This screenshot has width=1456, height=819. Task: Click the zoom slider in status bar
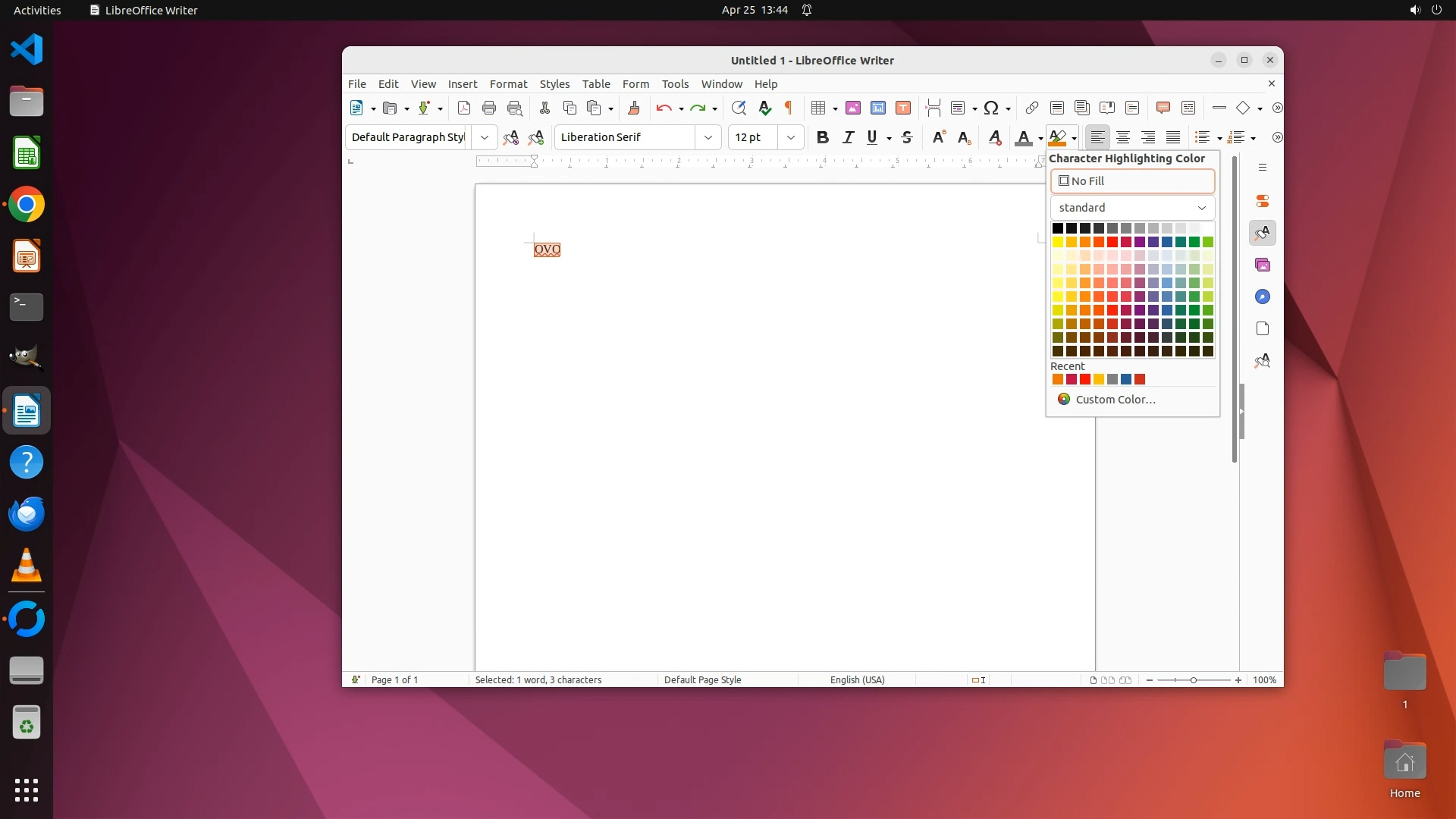tap(1193, 680)
